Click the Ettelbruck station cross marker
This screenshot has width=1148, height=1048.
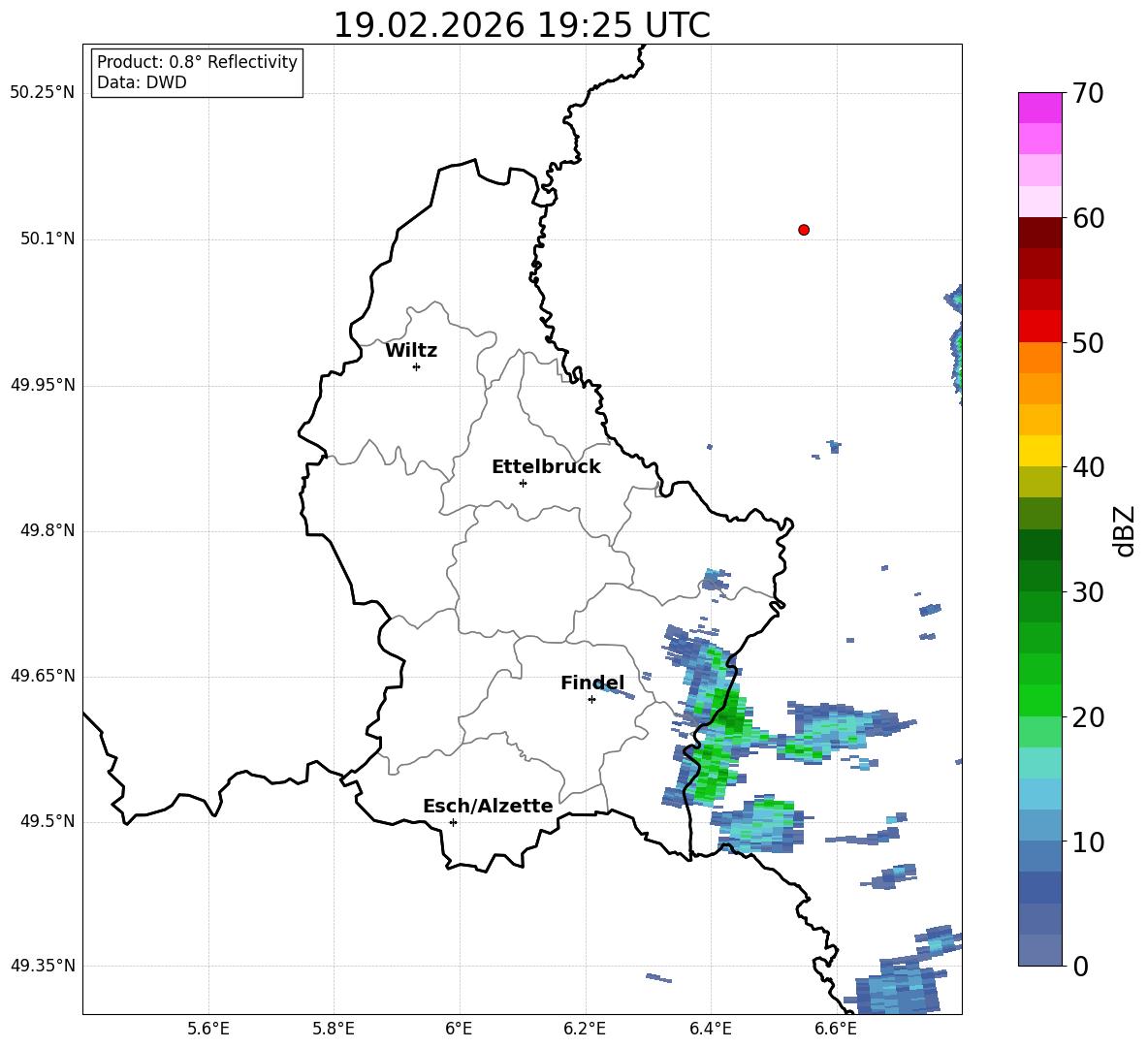(x=523, y=483)
